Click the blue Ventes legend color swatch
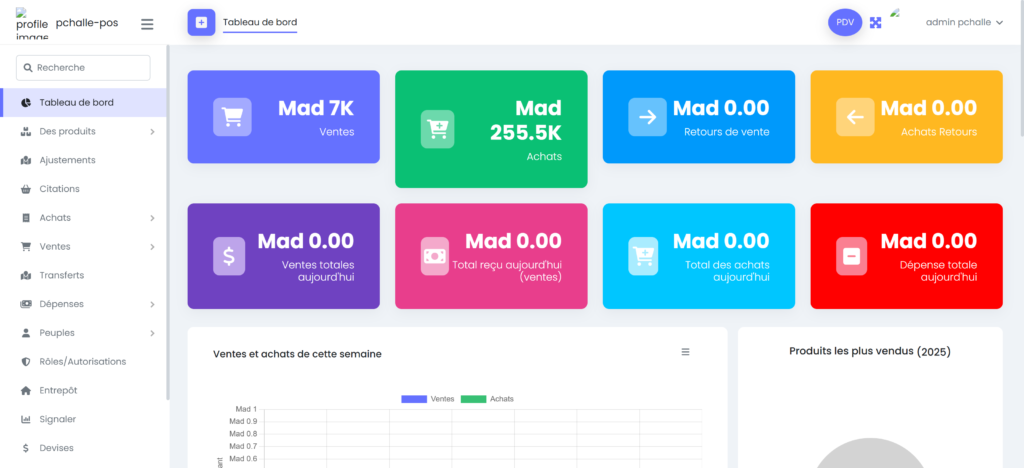This screenshot has height=468, width=1024. 414,399
